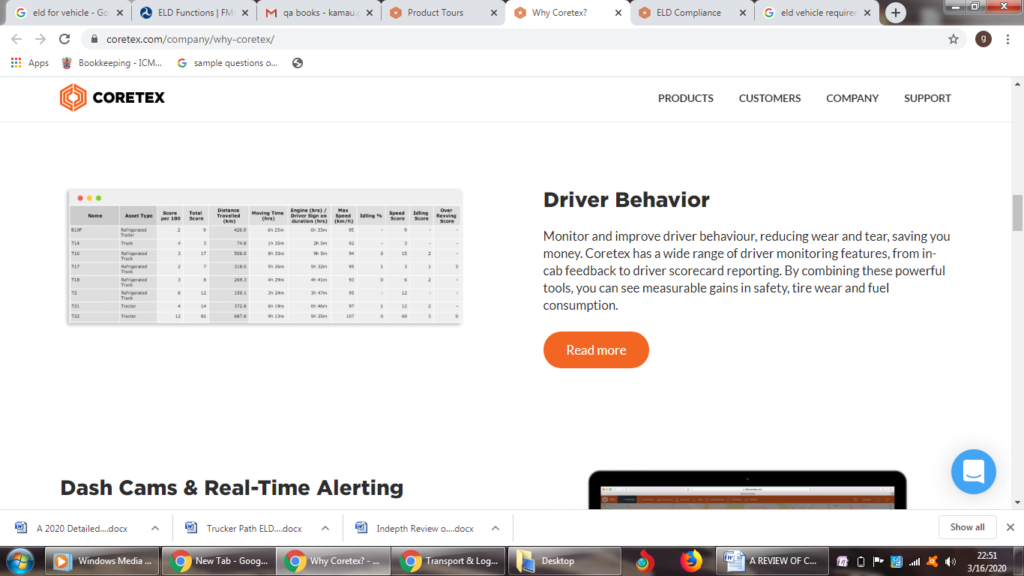Screen dimensions: 1024x576
Task: Switch to 'New Tab - Goog...' taskbar window
Action: 219,561
